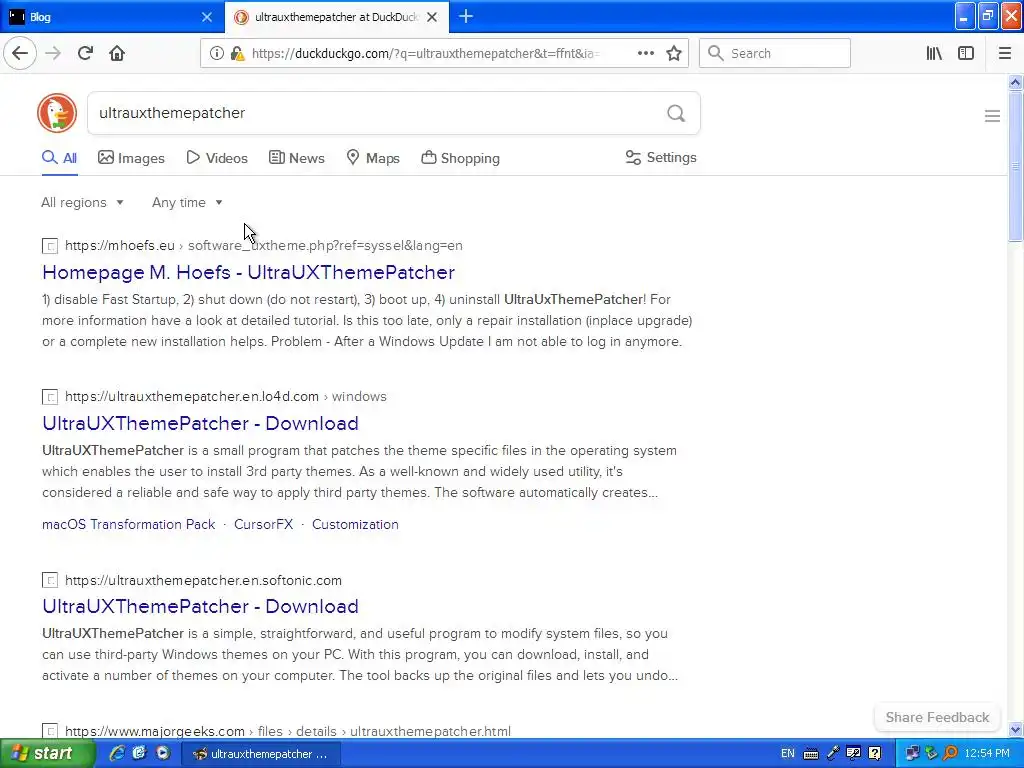This screenshot has width=1024, height=768.
Task: Select the All results tab
Action: [x=59, y=158]
